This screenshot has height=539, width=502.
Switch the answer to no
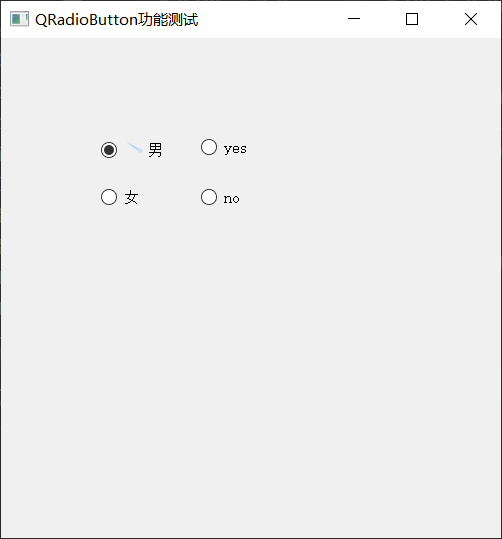click(x=209, y=197)
